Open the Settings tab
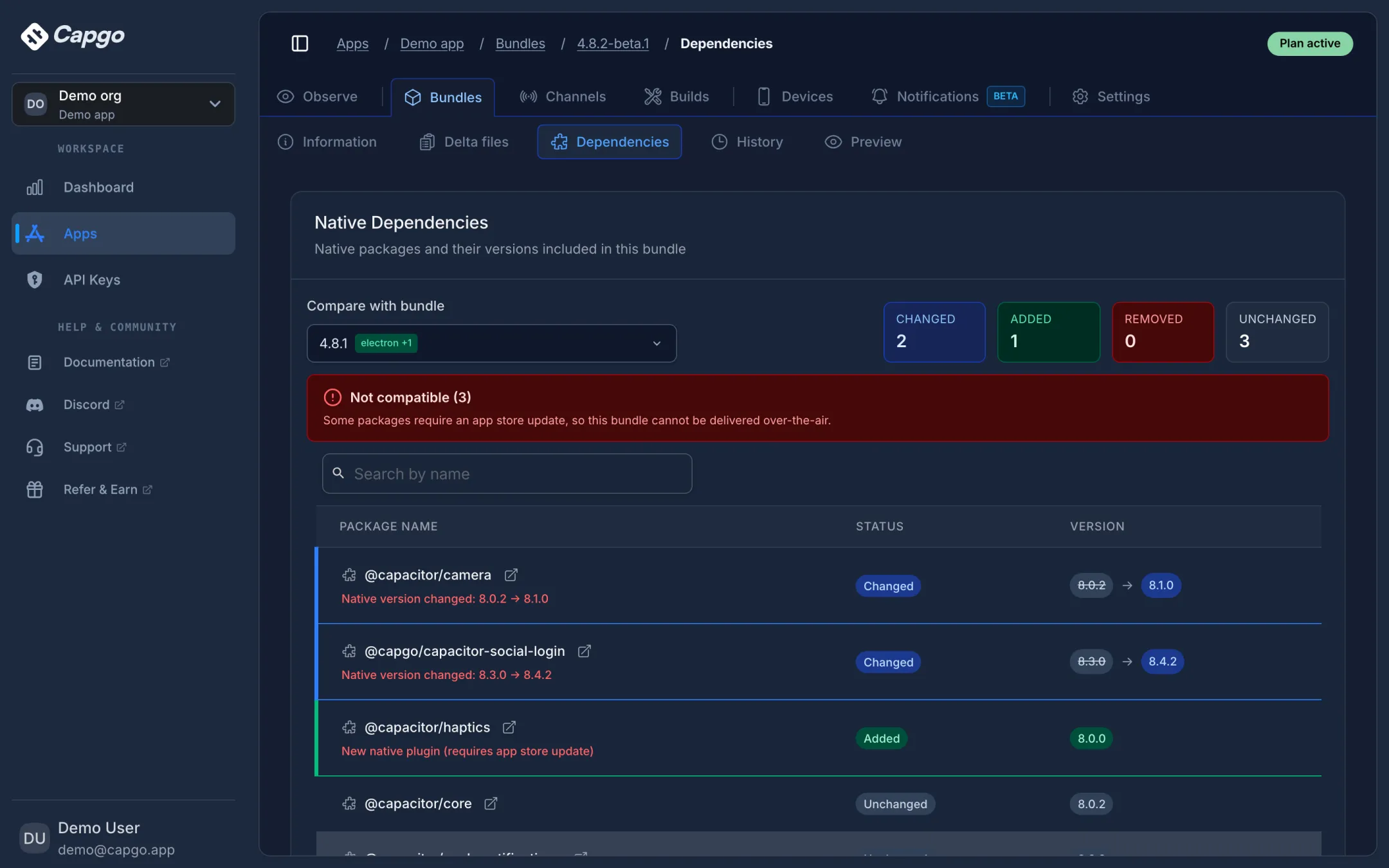1389x868 pixels. click(1111, 96)
